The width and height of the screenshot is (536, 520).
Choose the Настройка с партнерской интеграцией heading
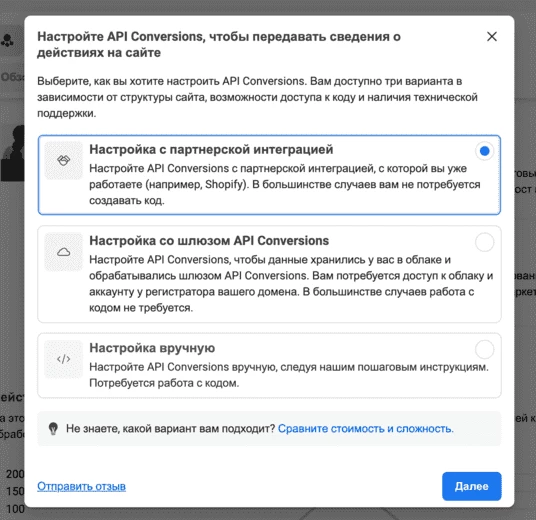(x=211, y=150)
